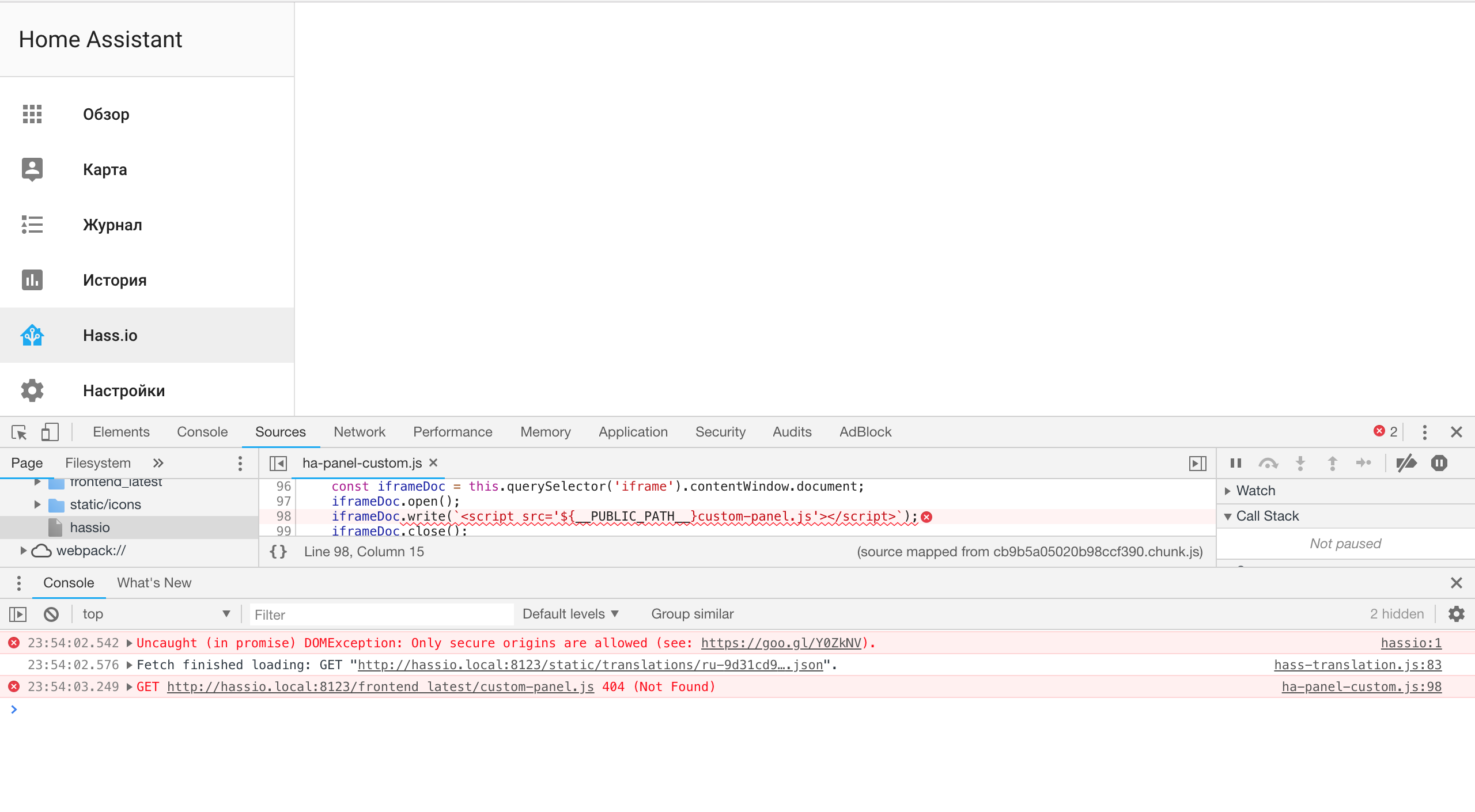Click the pause script execution icon
The width and height of the screenshot is (1475, 812).
pyautogui.click(x=1236, y=462)
